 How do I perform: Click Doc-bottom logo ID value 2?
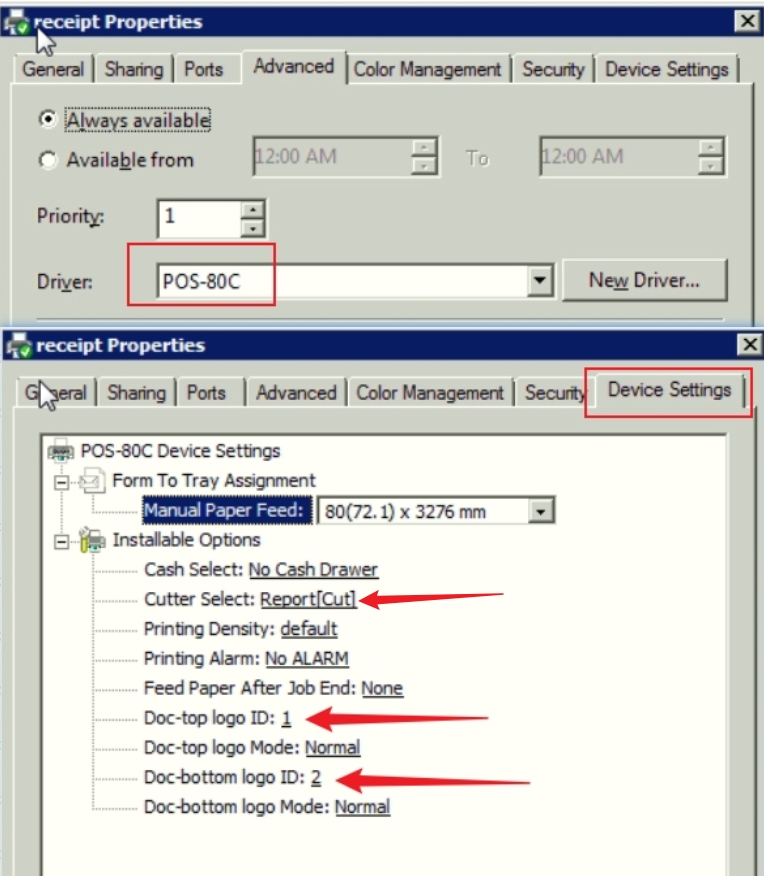pos(316,777)
